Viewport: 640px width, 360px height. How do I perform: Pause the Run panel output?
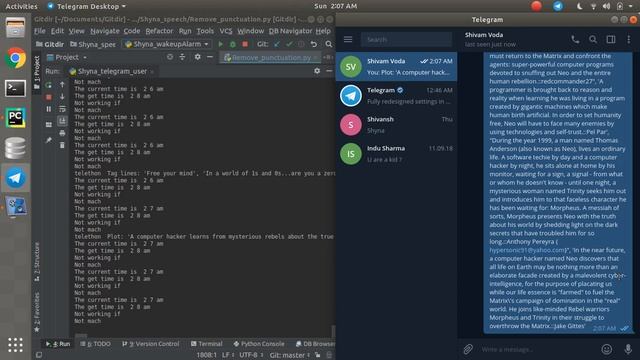point(49,109)
